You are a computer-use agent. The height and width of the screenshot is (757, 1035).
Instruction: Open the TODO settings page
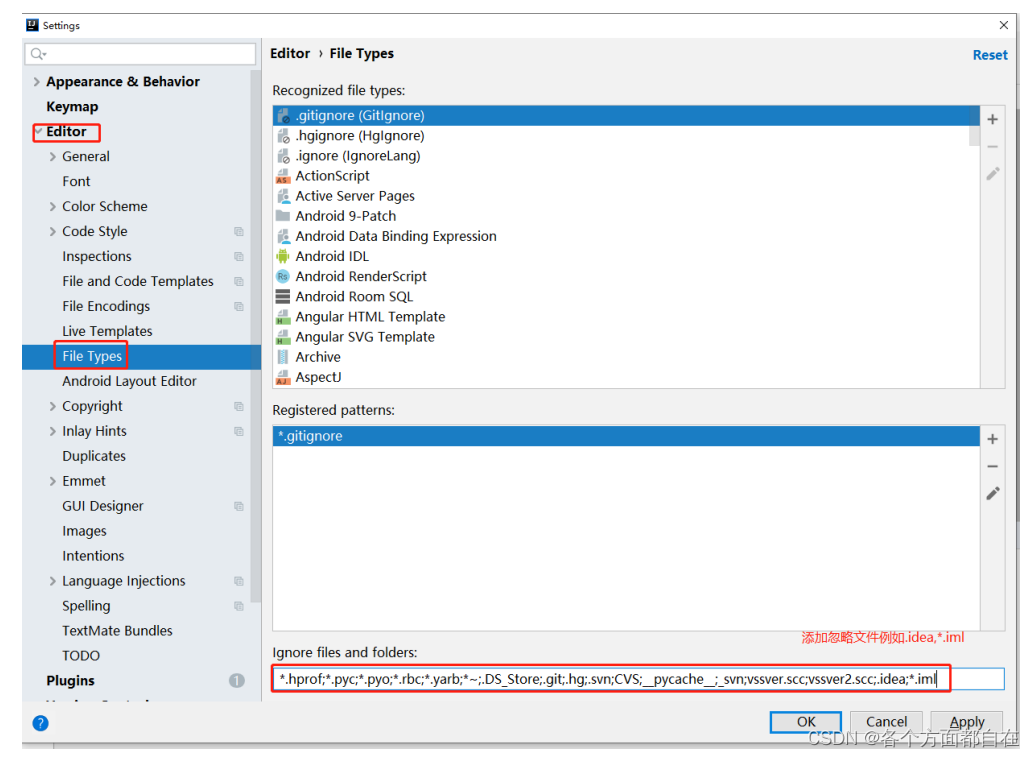click(x=81, y=656)
